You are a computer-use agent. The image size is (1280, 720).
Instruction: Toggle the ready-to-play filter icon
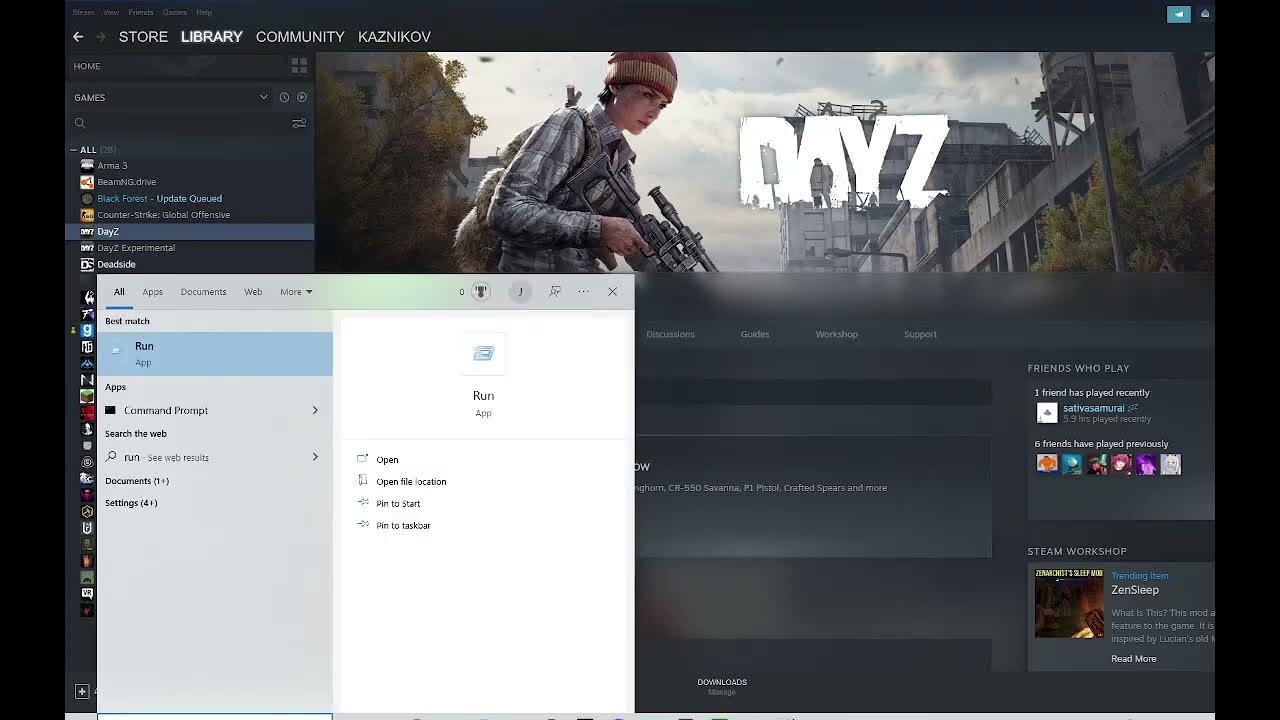click(302, 97)
